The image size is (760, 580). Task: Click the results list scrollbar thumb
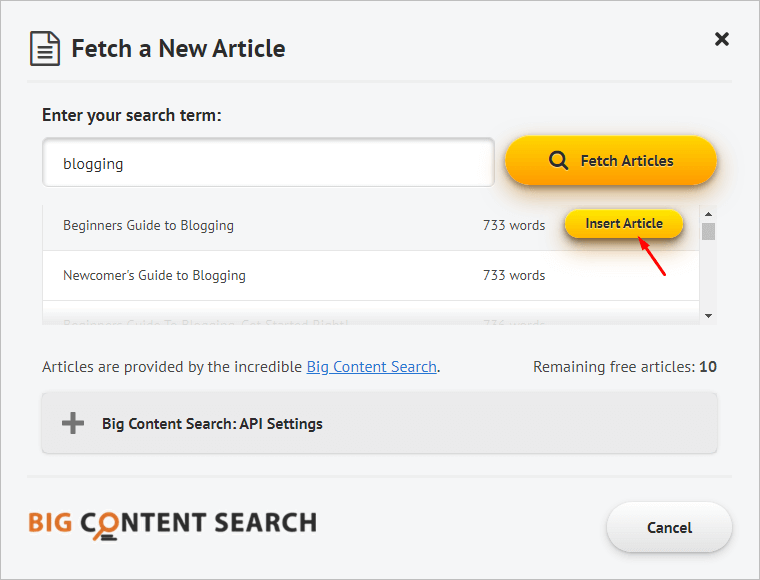coord(708,231)
